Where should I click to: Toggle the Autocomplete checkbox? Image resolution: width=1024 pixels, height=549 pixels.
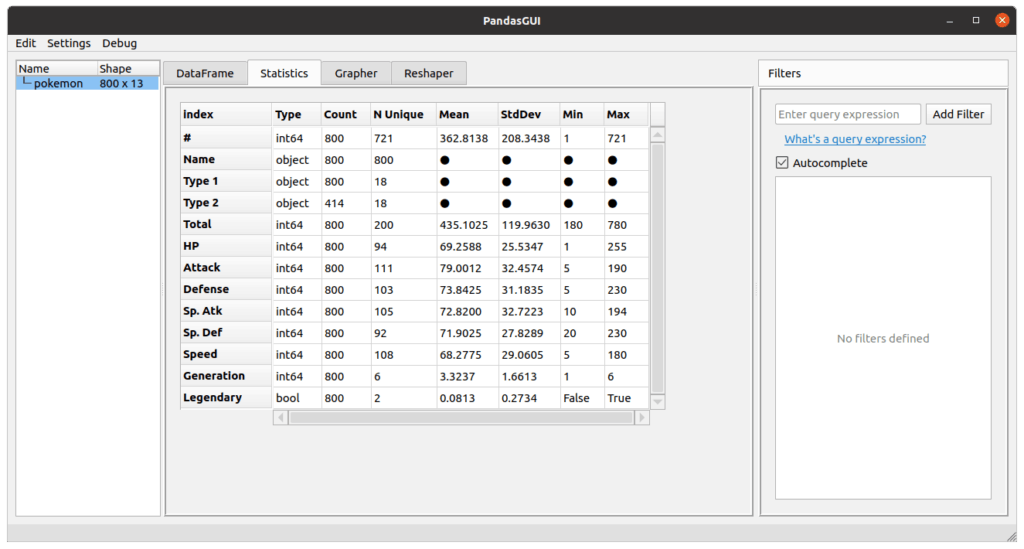[x=782, y=163]
